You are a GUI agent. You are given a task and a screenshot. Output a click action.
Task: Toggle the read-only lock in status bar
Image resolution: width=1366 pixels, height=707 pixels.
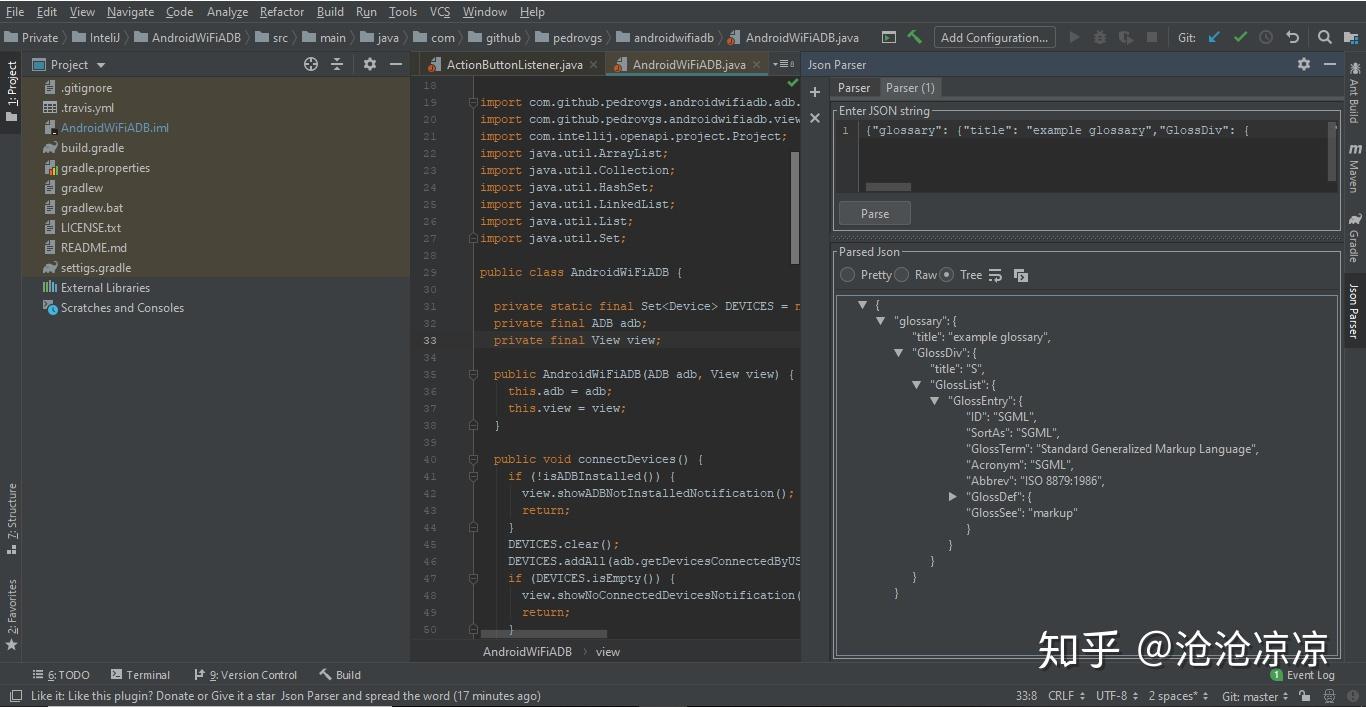pos(1305,695)
